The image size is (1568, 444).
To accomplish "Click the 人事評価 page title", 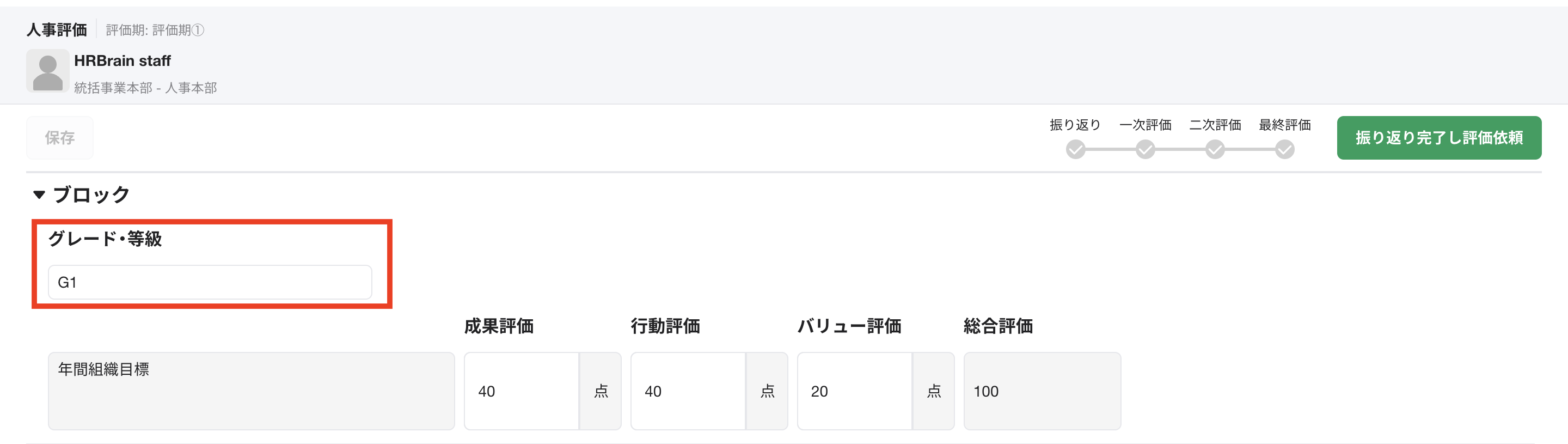I will [57, 30].
